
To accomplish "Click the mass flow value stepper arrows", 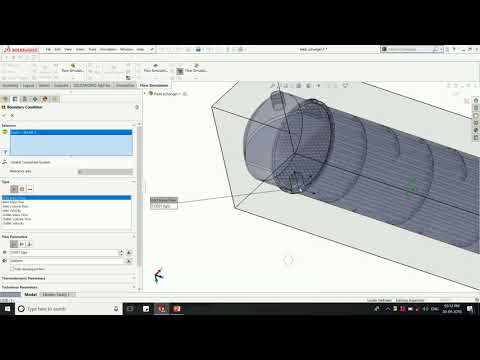I will (x=121, y=253).
